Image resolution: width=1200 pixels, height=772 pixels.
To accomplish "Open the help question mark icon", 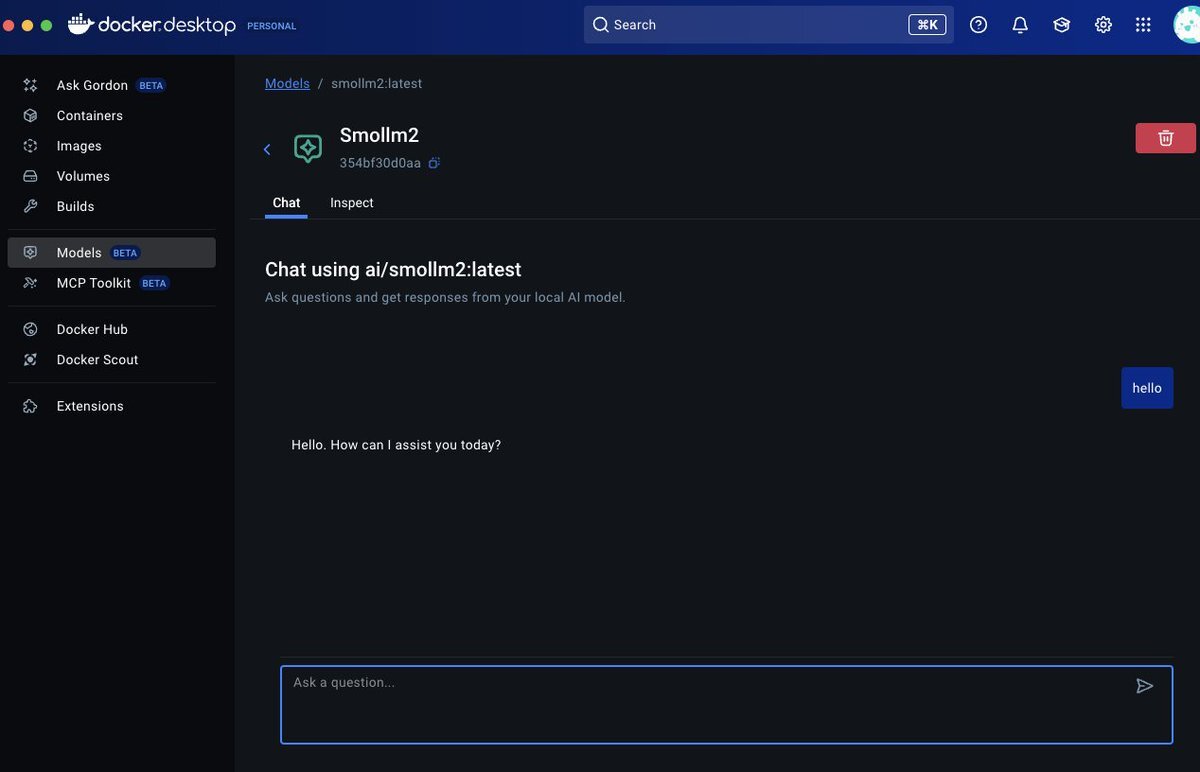I will coord(979,25).
